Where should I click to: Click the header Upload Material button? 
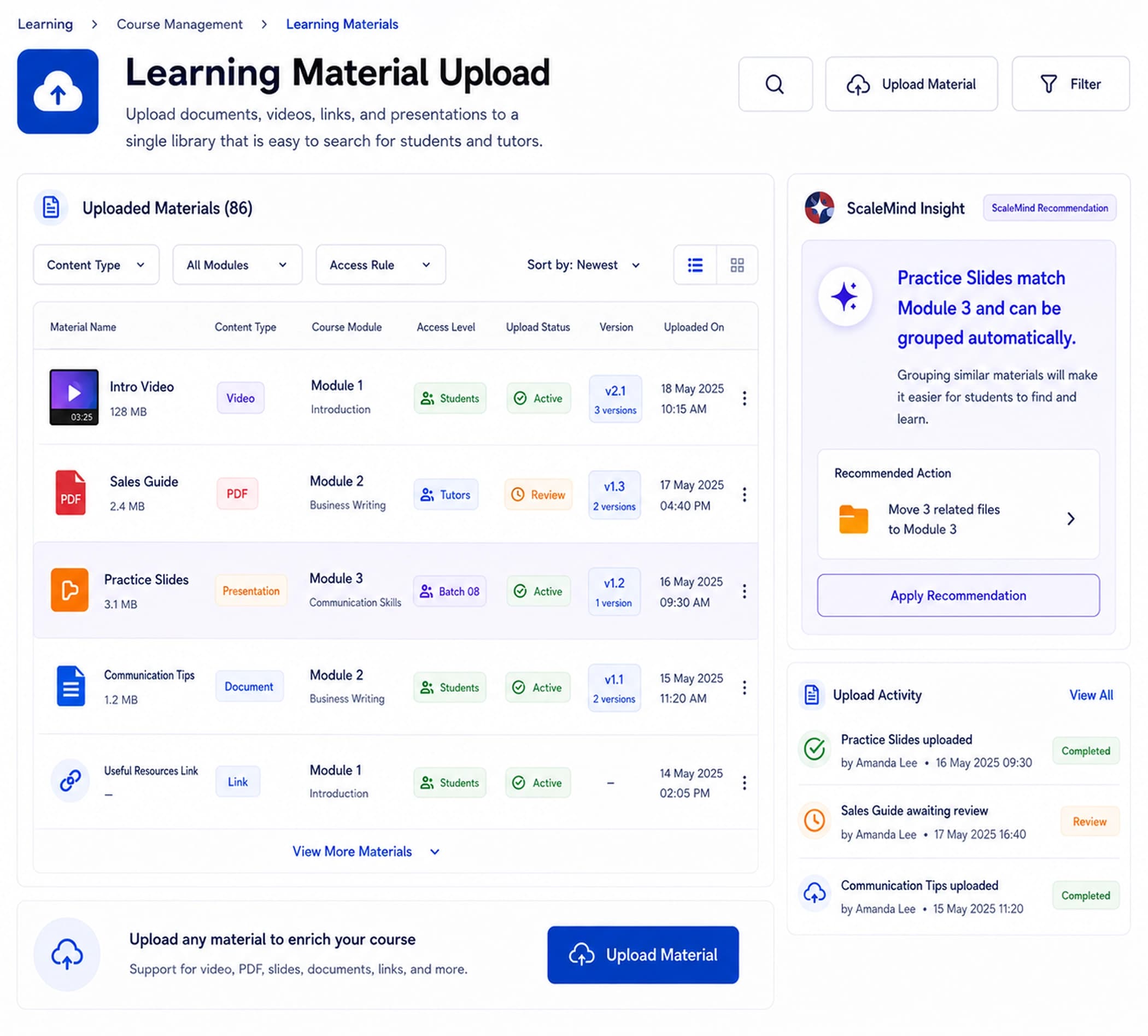click(x=911, y=84)
